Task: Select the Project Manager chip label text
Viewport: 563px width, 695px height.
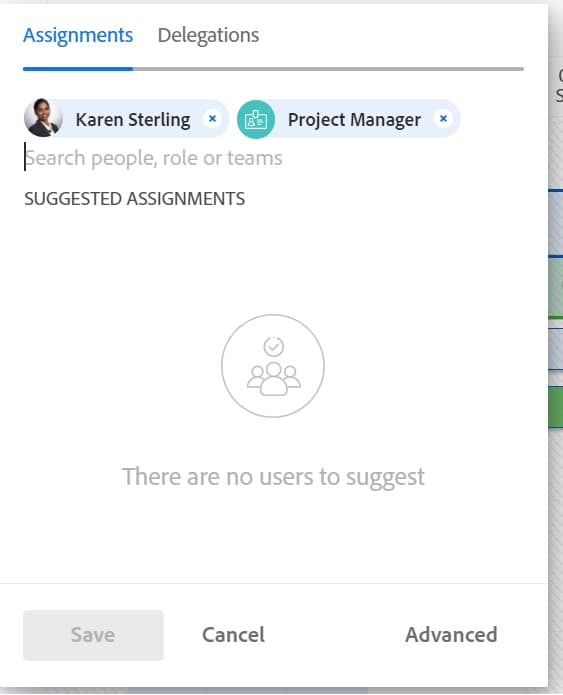Action: coord(354,120)
